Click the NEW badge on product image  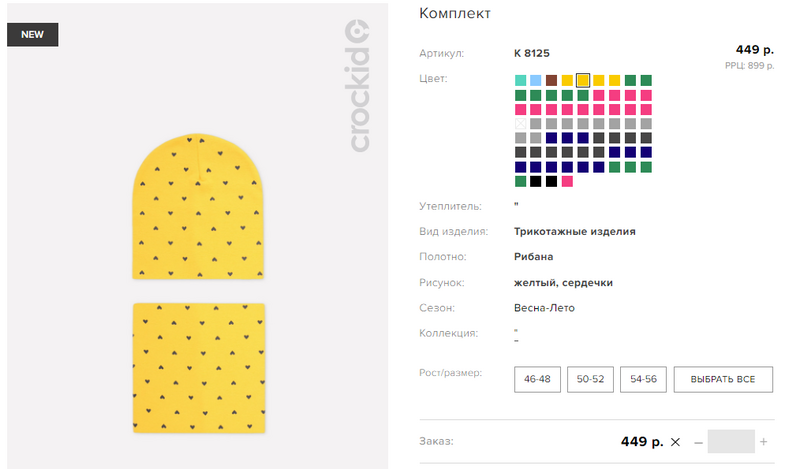(33, 35)
